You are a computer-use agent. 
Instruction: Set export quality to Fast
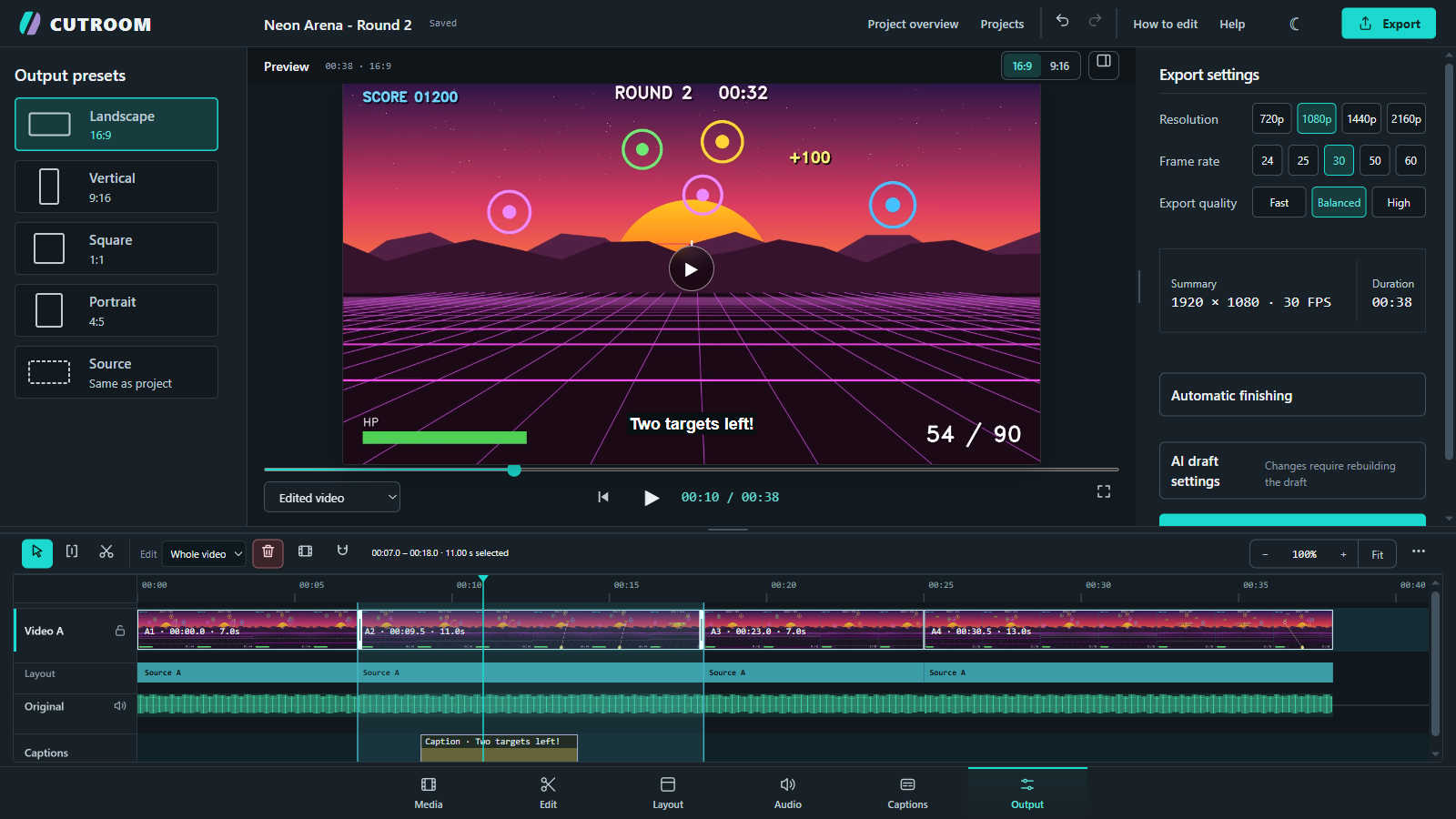click(x=1279, y=203)
